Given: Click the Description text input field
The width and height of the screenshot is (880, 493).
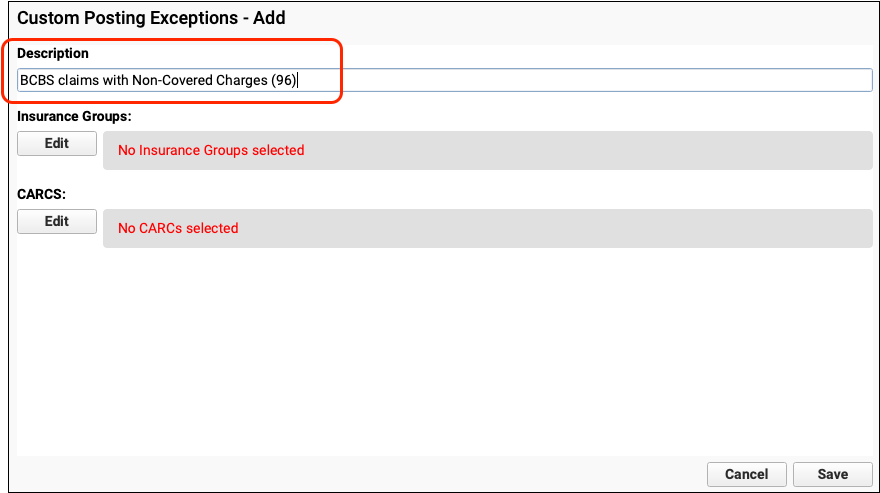Looking at the screenshot, I should tap(445, 80).
